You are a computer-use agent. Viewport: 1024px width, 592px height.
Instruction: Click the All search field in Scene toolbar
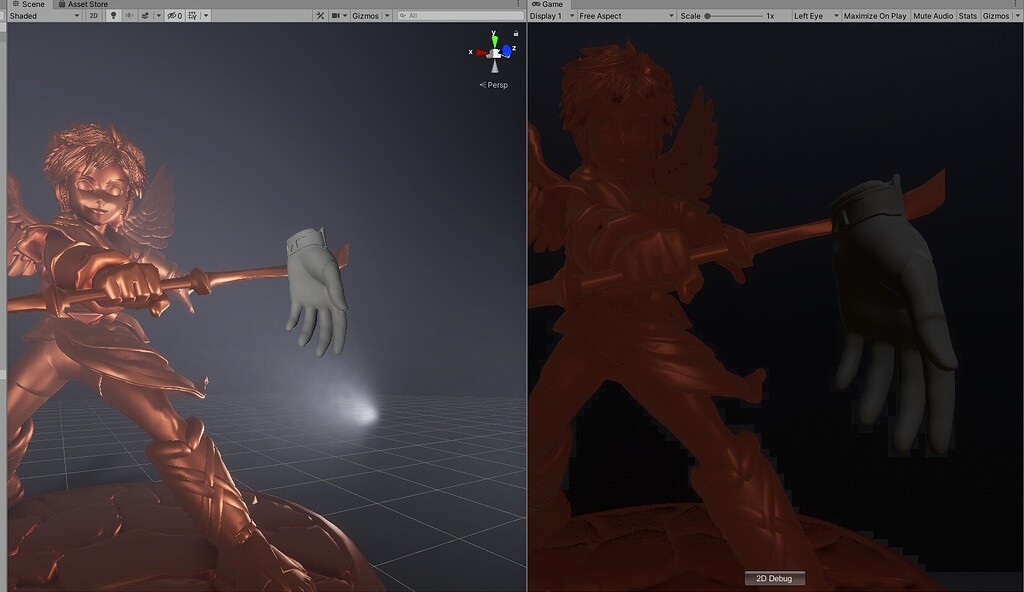455,16
